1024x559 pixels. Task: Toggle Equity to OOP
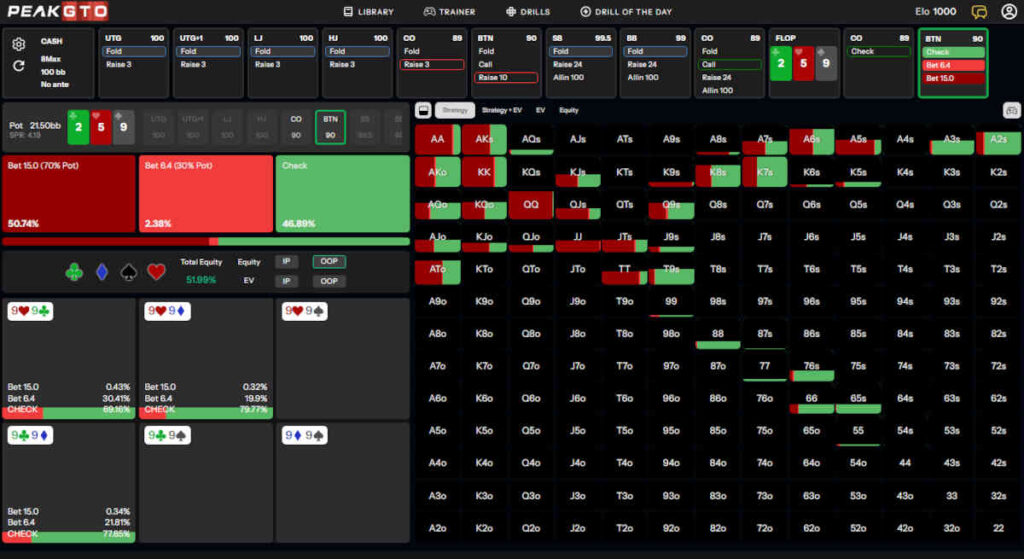[326, 262]
